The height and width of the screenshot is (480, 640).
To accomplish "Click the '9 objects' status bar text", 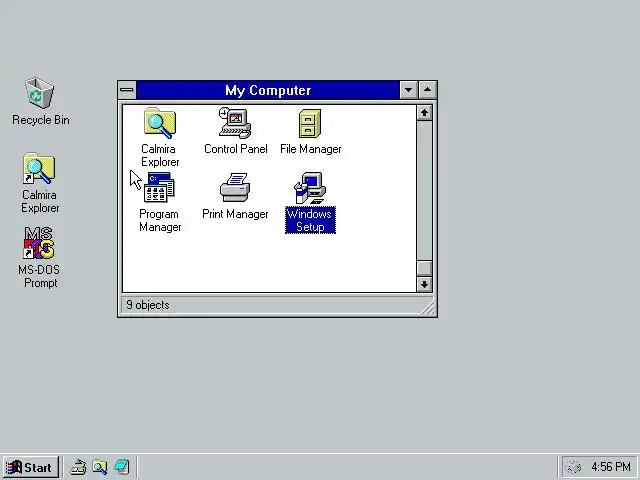I will click(x=148, y=305).
